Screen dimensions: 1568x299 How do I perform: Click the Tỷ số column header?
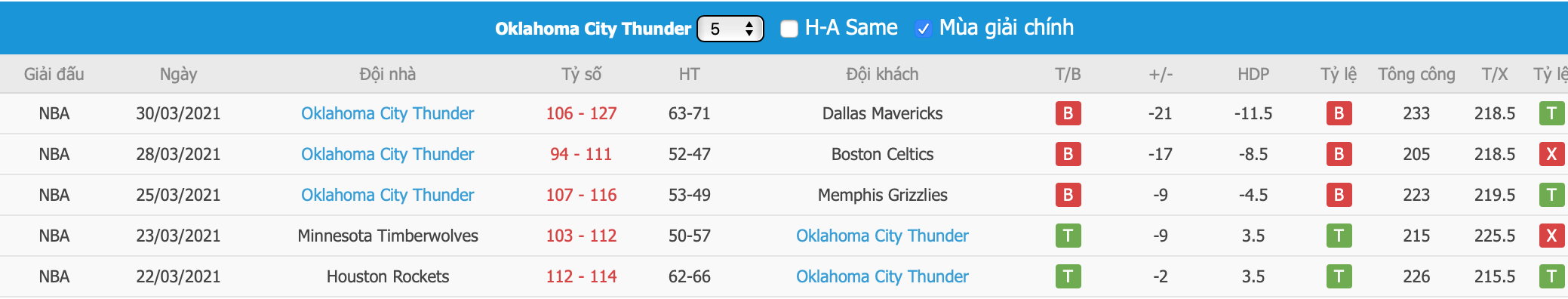tap(581, 74)
